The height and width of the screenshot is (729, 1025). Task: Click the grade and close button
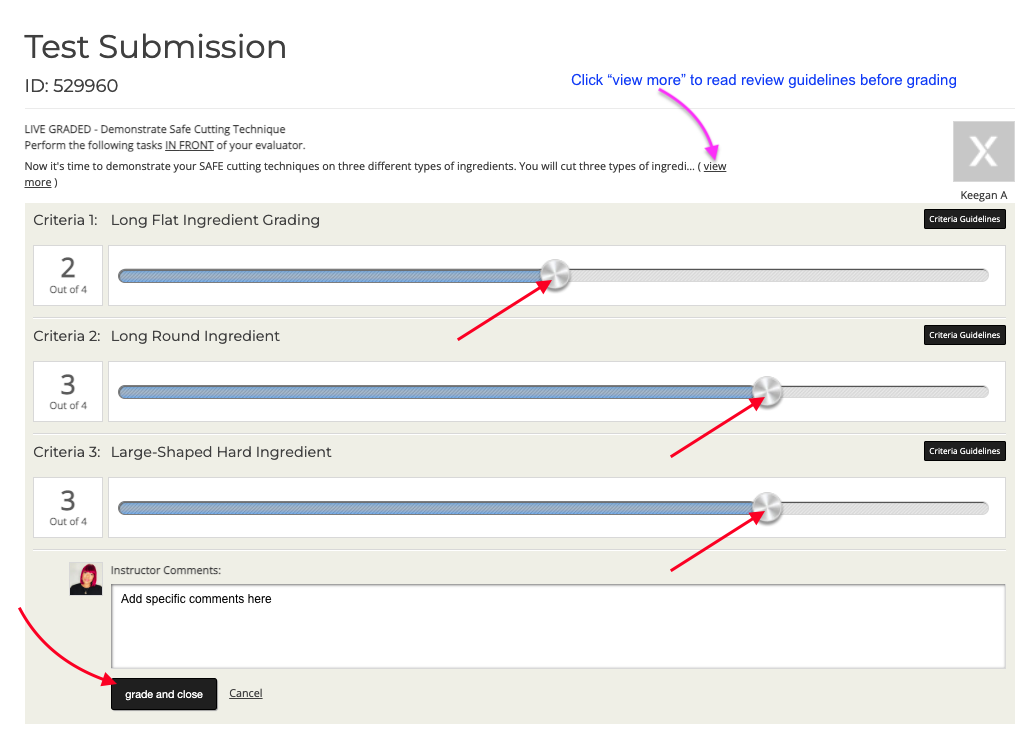point(163,694)
